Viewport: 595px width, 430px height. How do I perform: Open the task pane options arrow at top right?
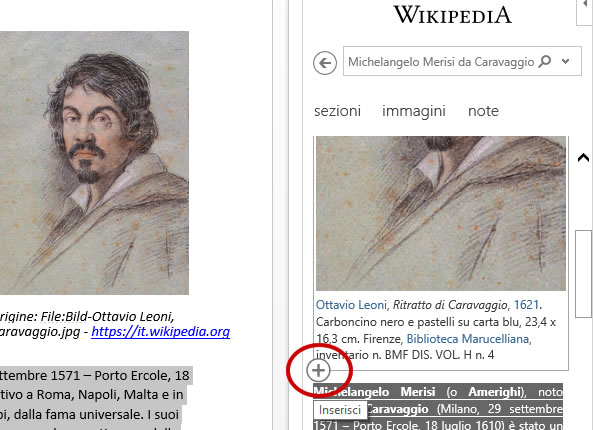(585, 4)
